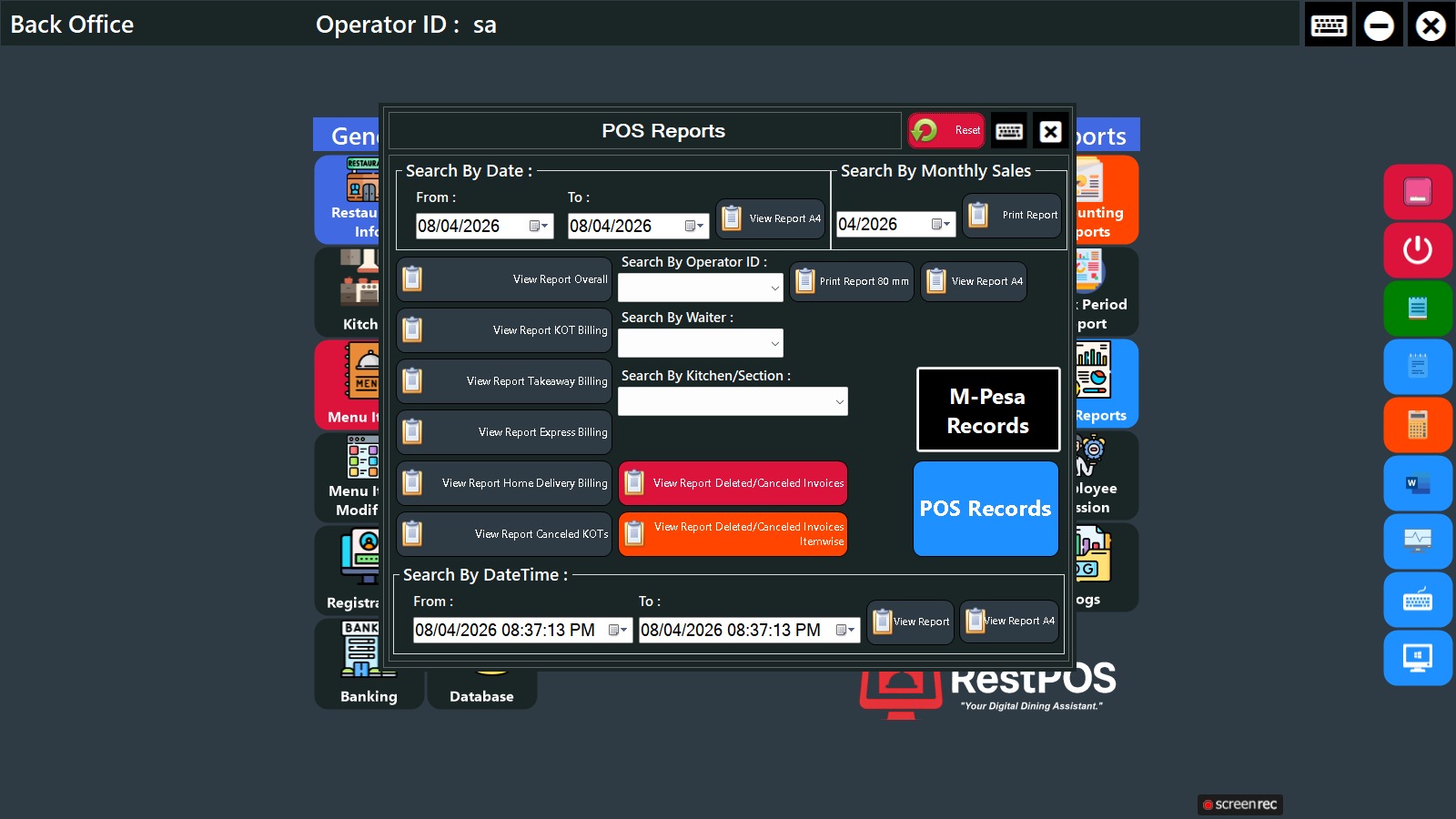Image resolution: width=1456 pixels, height=819 pixels.
Task: Open View Report Takeaway Billing
Action: click(x=504, y=381)
